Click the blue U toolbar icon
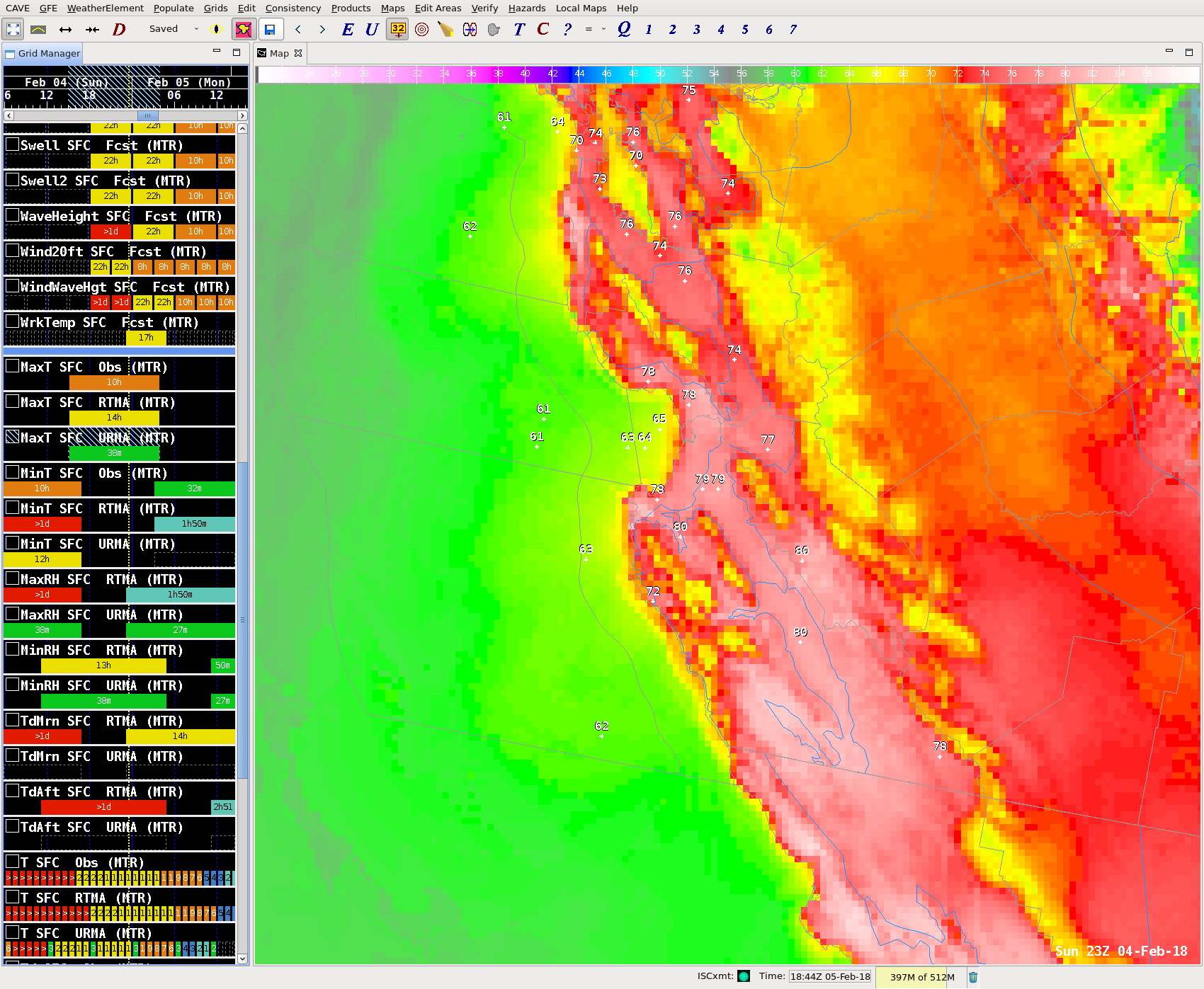 tap(372, 29)
